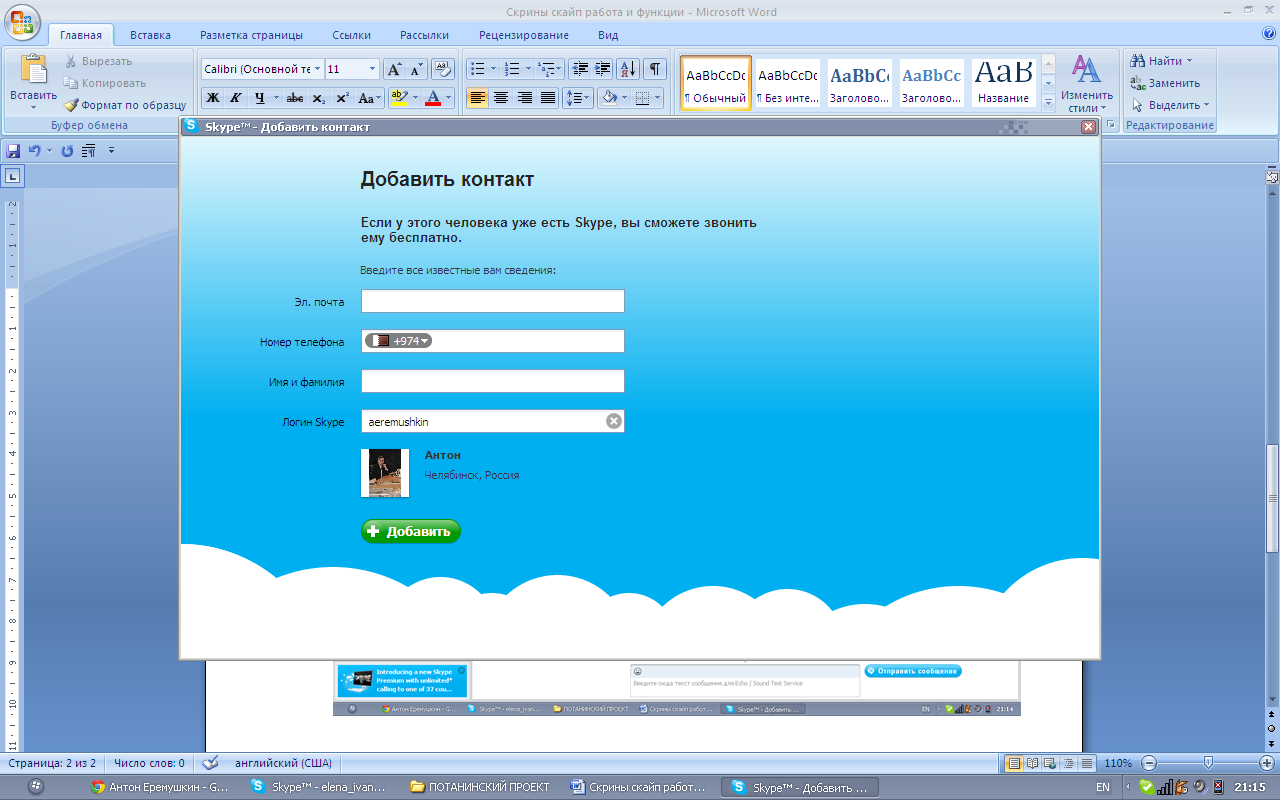Viewport: 1280px width, 800px height.
Task: Select the Обычный style thumbnail
Action: point(716,82)
